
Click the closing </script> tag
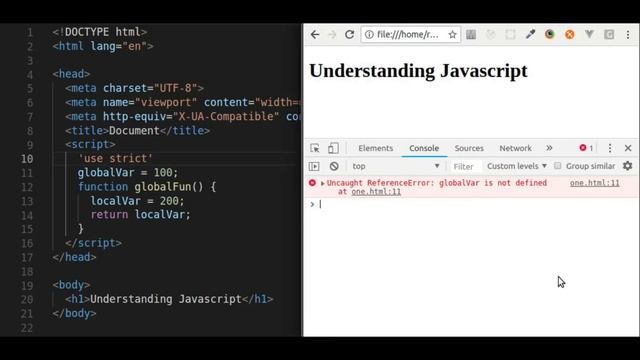[93, 243]
